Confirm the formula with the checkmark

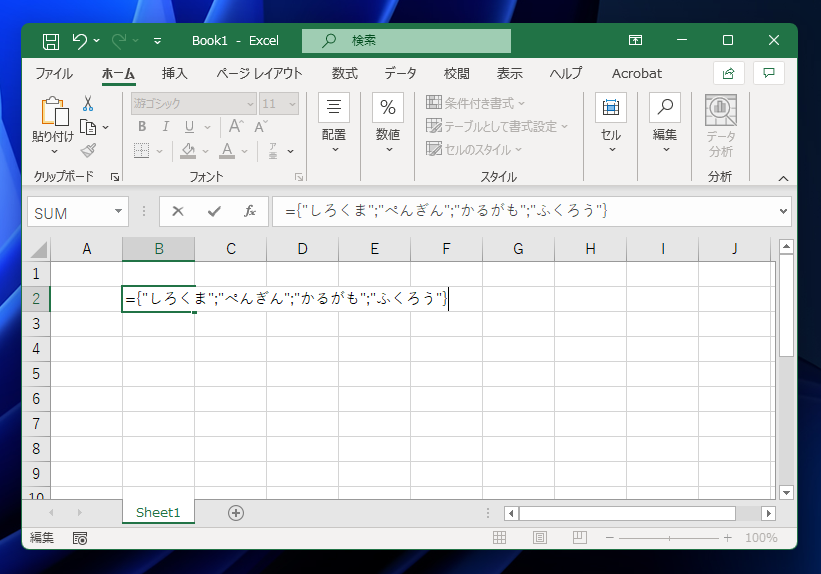[x=214, y=211]
